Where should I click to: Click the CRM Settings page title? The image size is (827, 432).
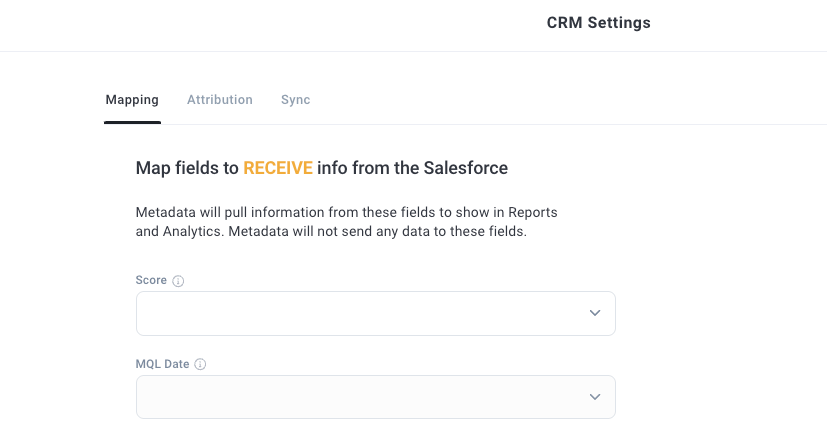click(599, 23)
